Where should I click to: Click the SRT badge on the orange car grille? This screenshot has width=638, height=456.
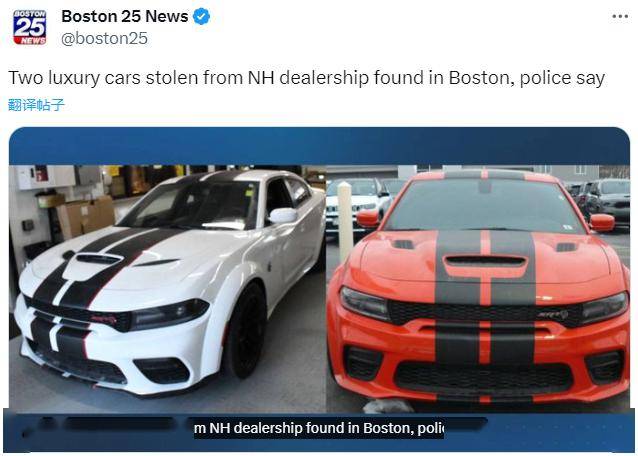[x=552, y=314]
